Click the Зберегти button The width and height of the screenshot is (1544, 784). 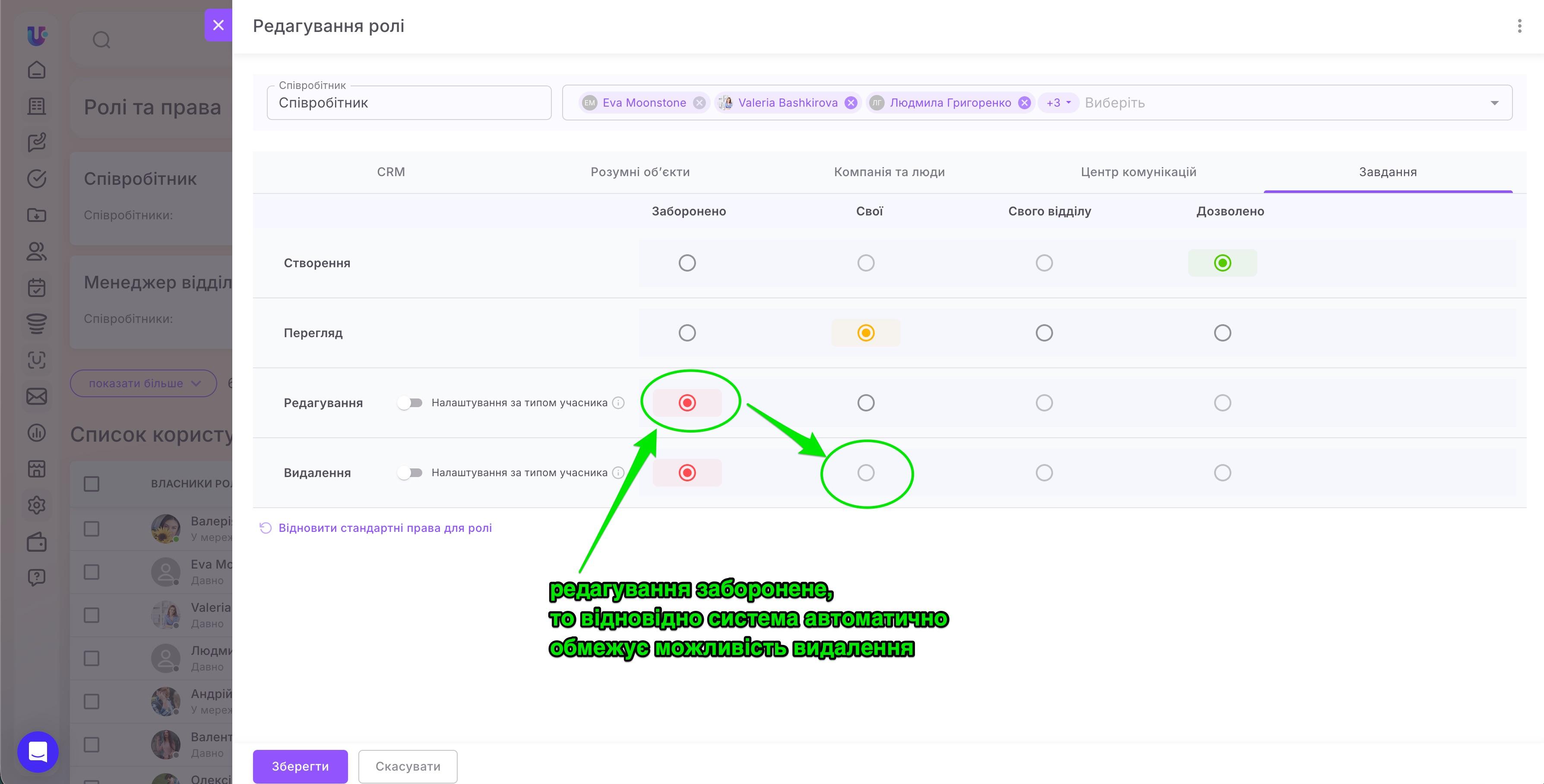click(x=300, y=766)
